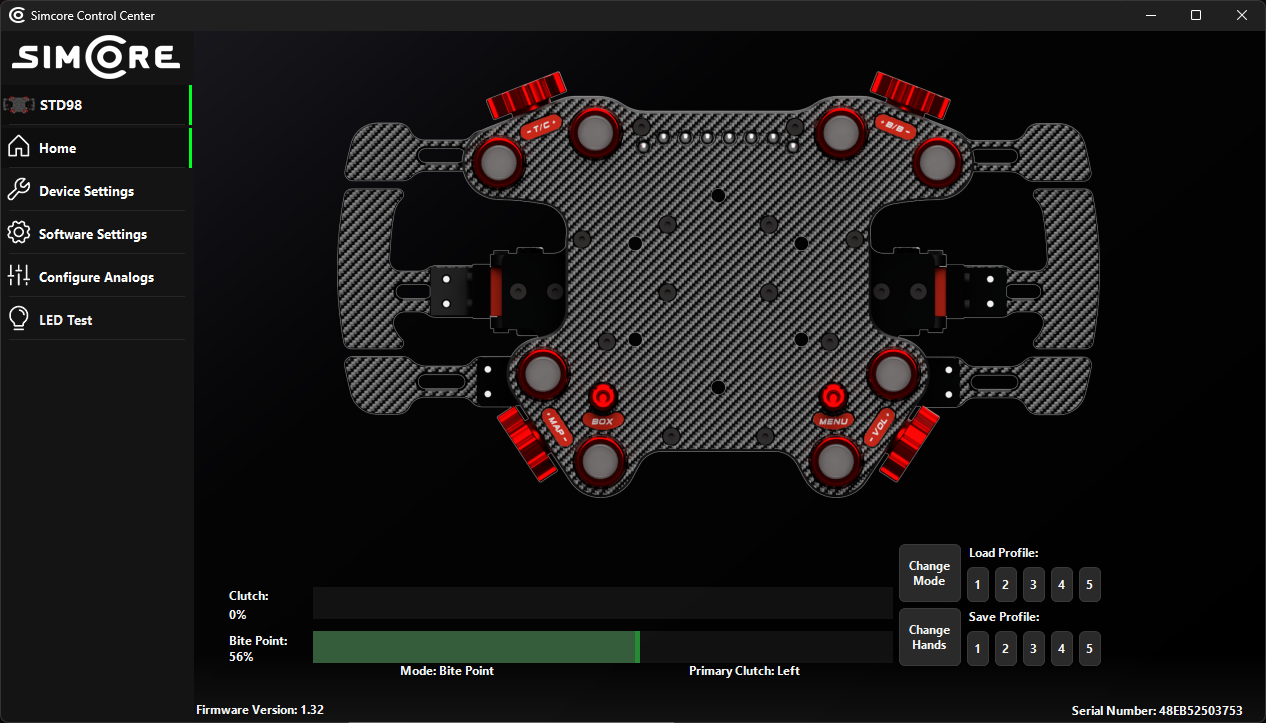Load profile 2

click(1005, 584)
